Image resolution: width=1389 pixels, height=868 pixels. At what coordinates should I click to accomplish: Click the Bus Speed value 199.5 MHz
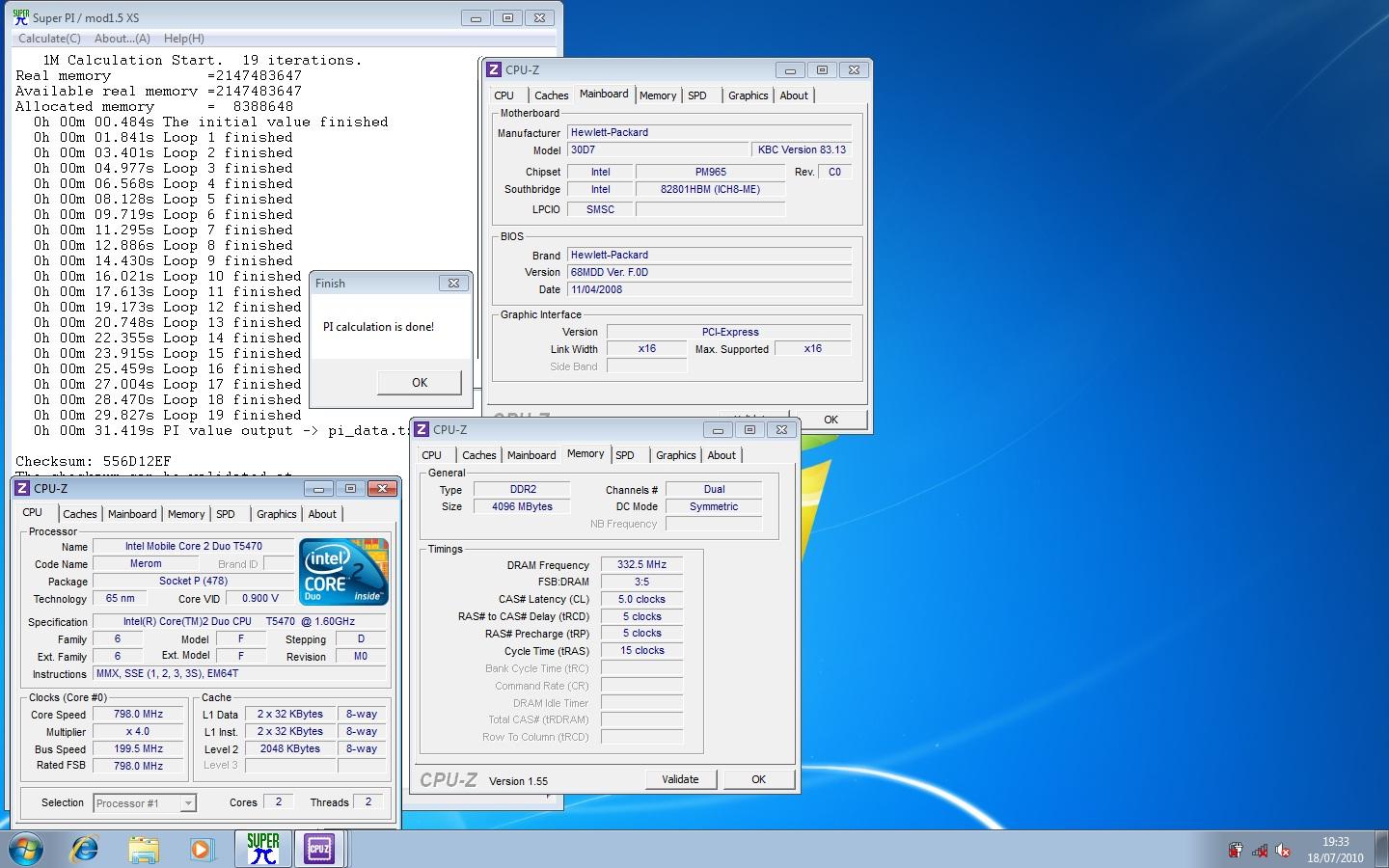138,748
